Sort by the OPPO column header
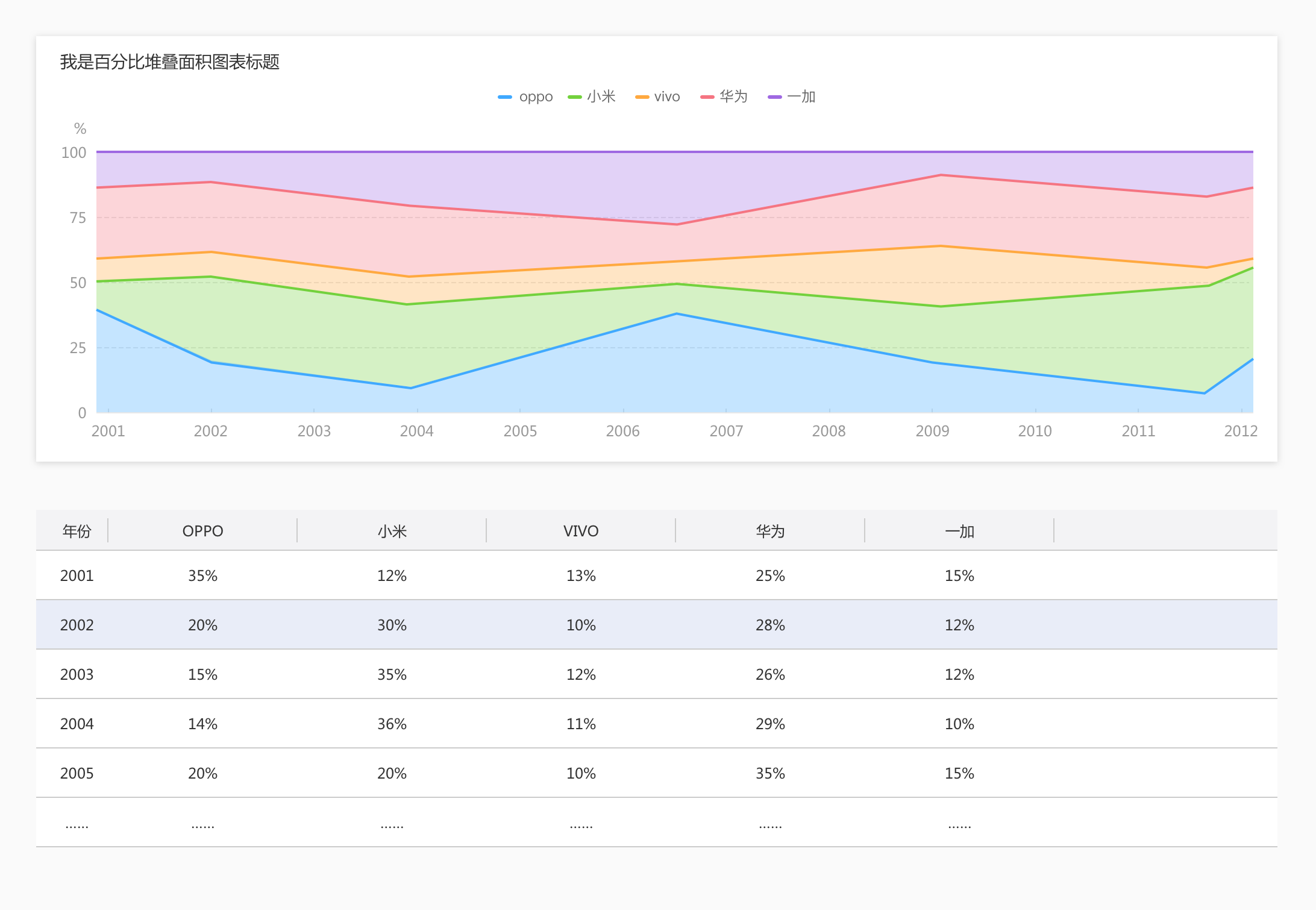This screenshot has height=910, width=1316. tap(202, 531)
